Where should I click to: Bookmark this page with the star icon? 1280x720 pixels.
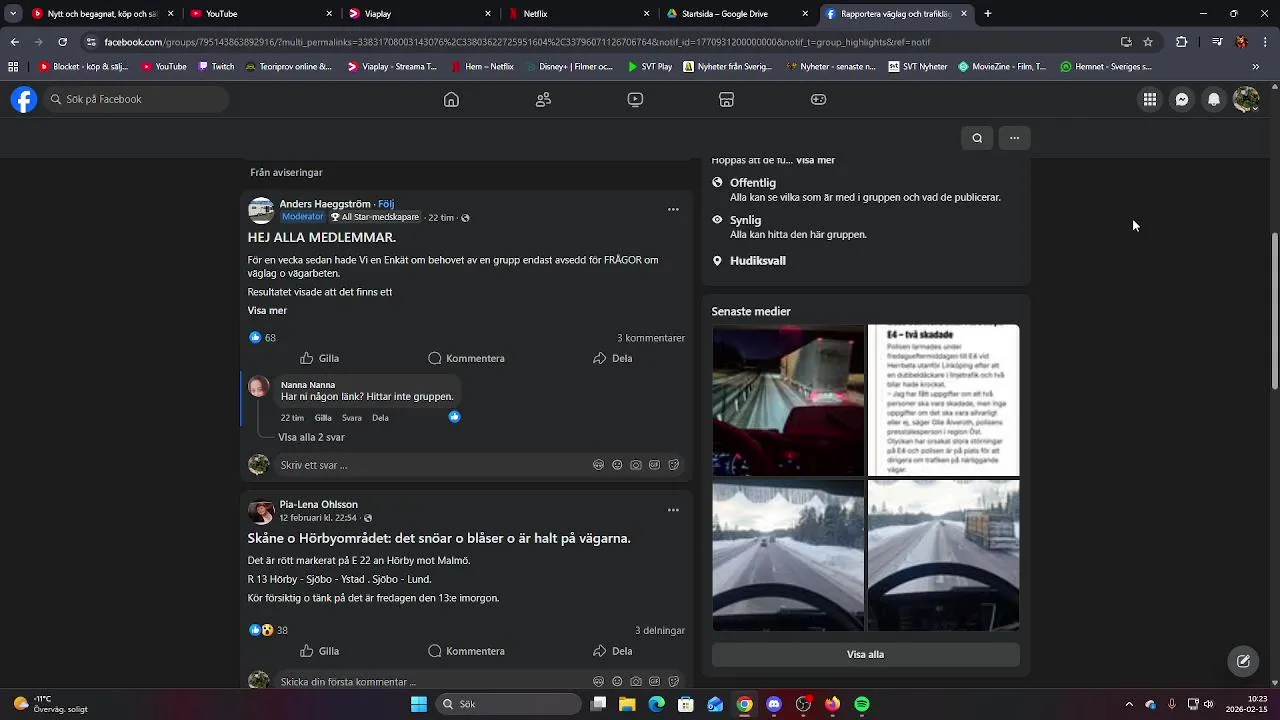1148,42
